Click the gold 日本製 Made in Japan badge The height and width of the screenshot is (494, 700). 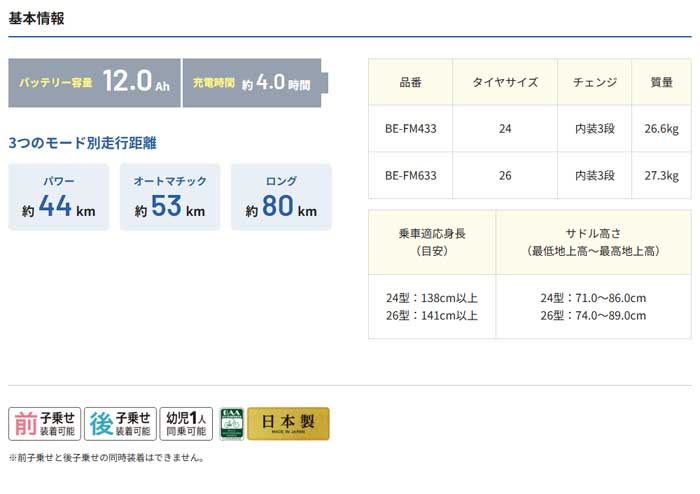[x=288, y=424]
